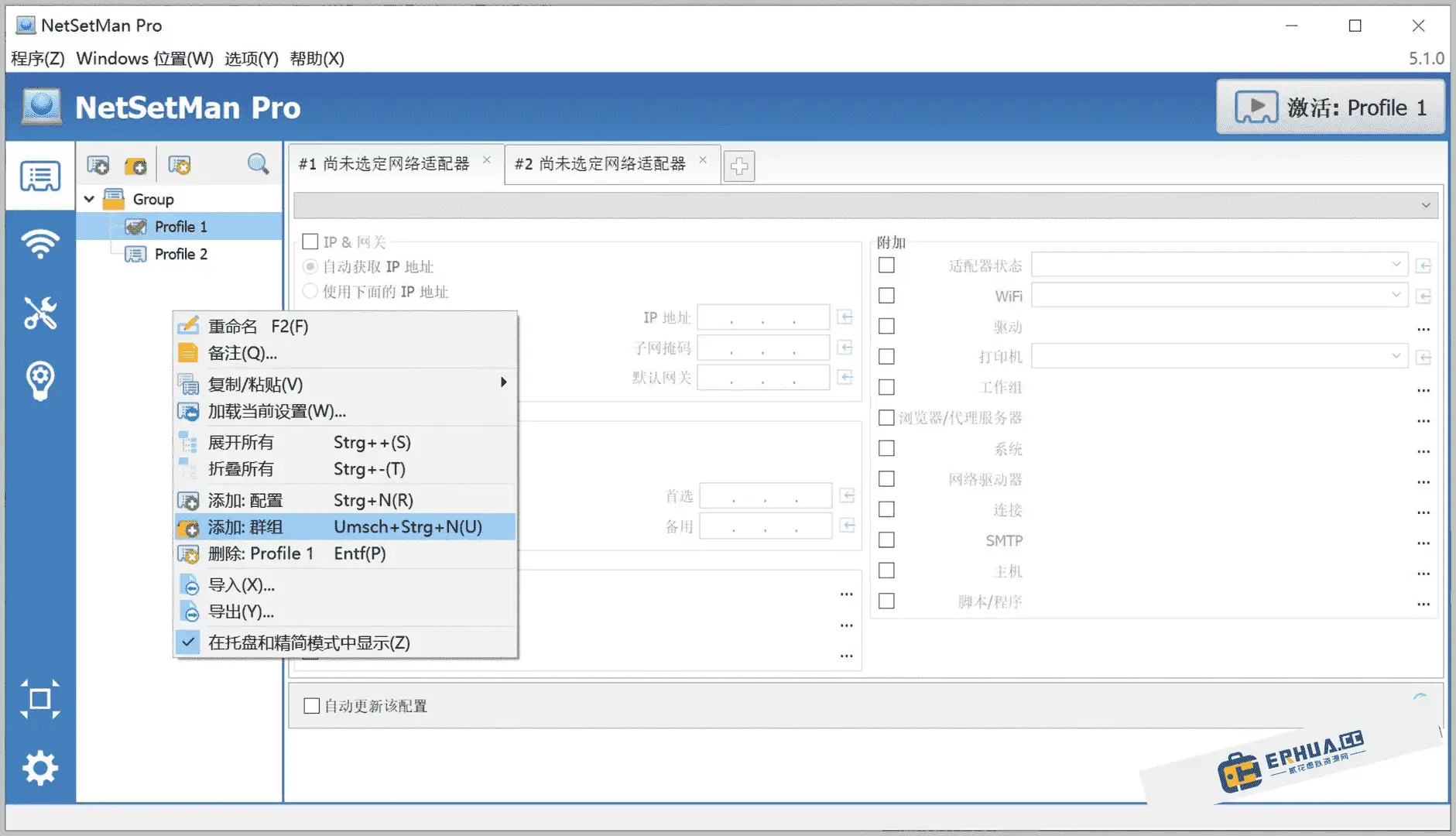Open SMTP settings ellipsis

(1423, 543)
